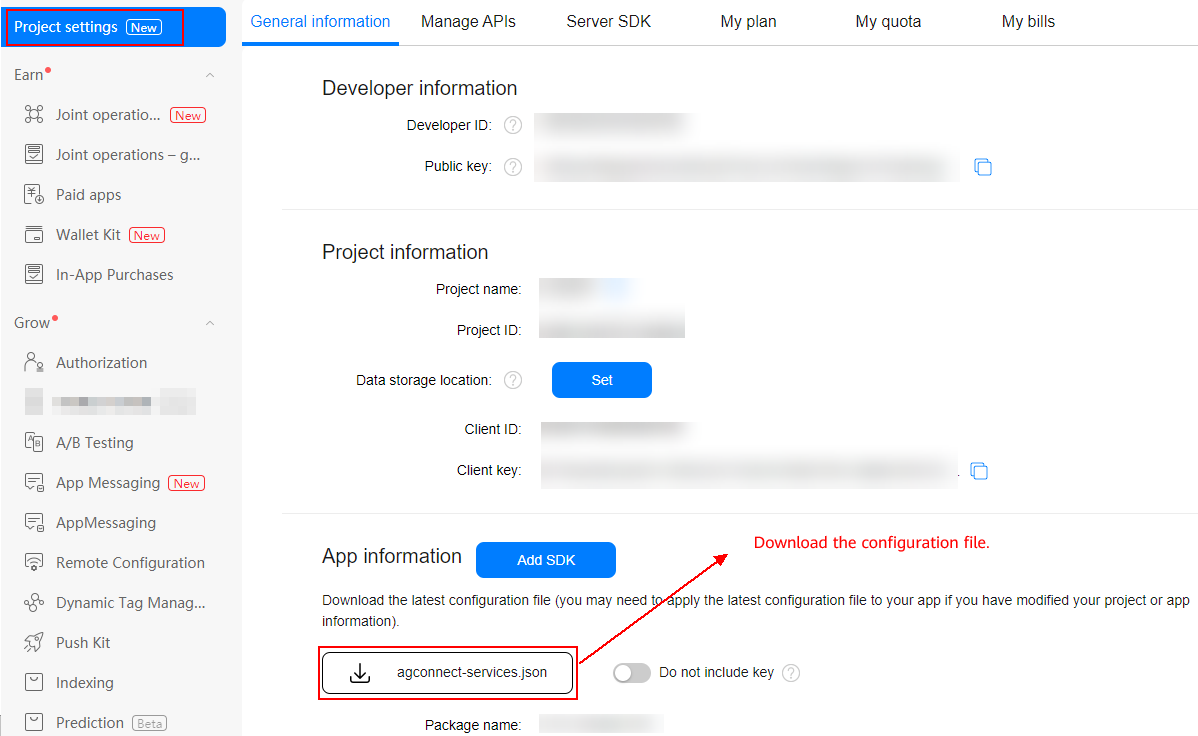Copy the public key with the copy icon
Screen dimensions: 1198x736
click(x=983, y=167)
